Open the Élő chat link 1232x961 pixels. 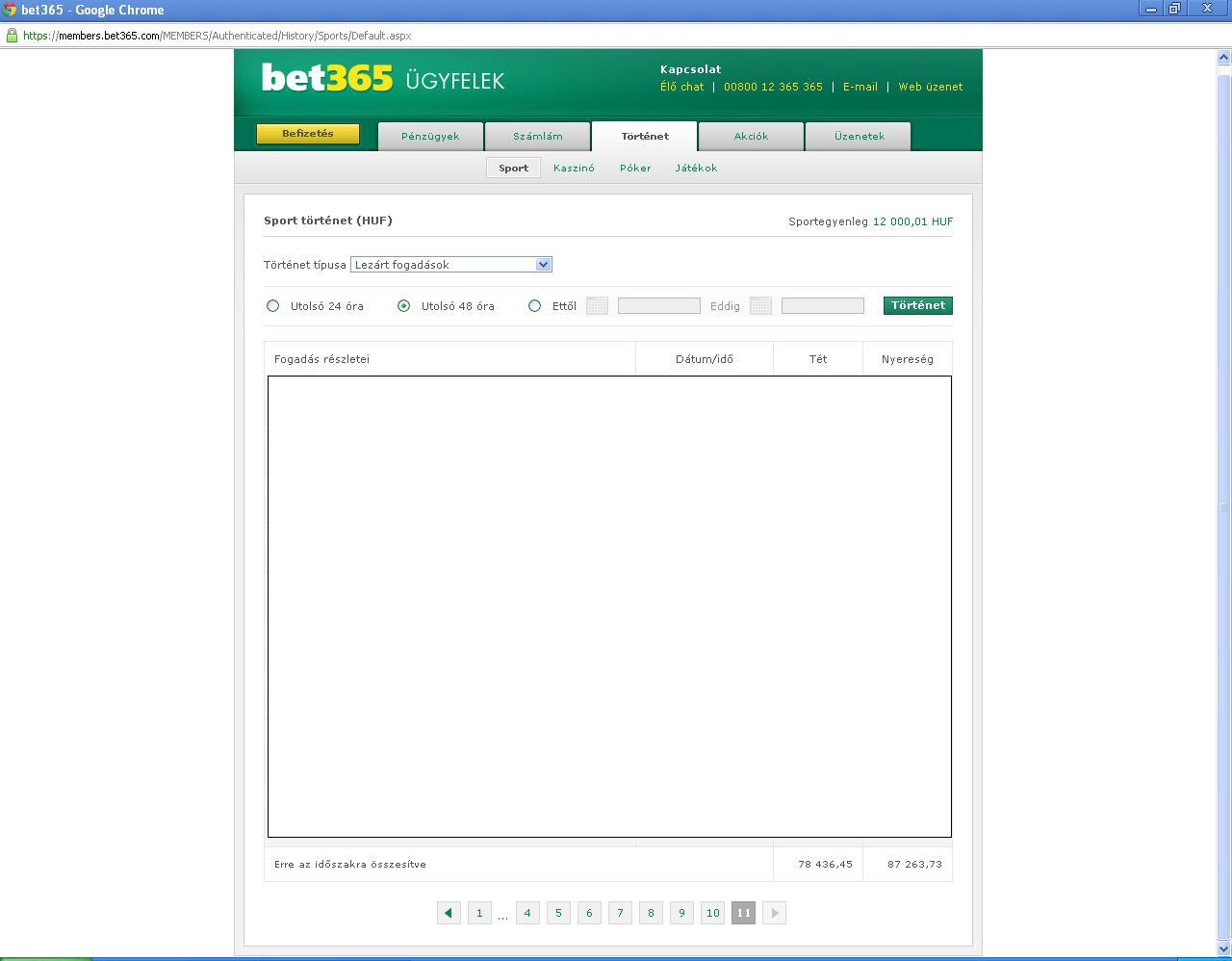click(681, 87)
